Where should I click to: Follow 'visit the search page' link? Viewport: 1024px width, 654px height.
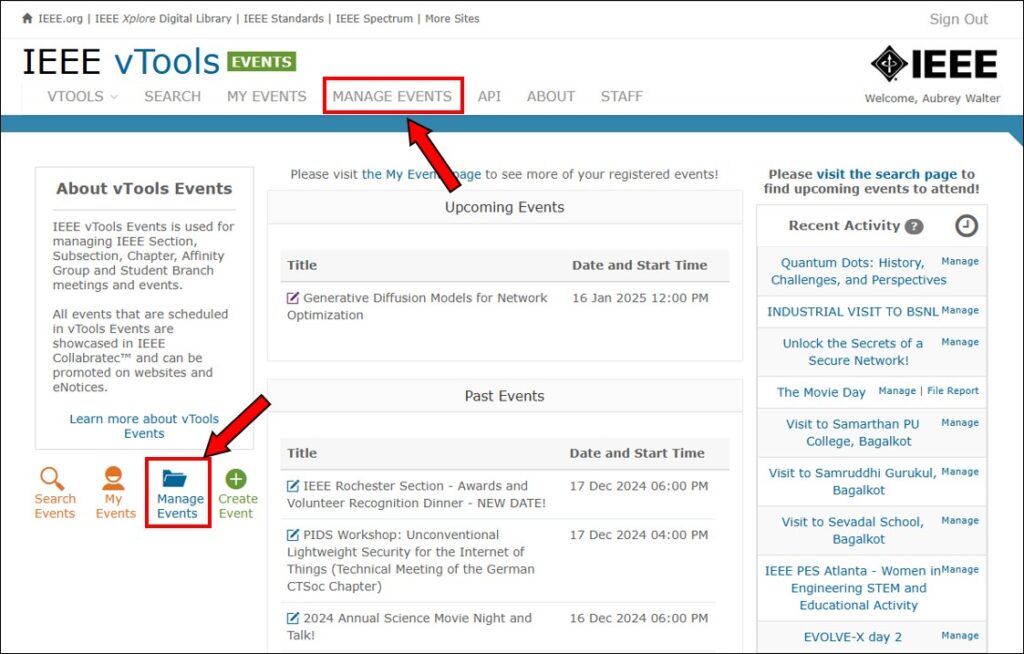886,174
